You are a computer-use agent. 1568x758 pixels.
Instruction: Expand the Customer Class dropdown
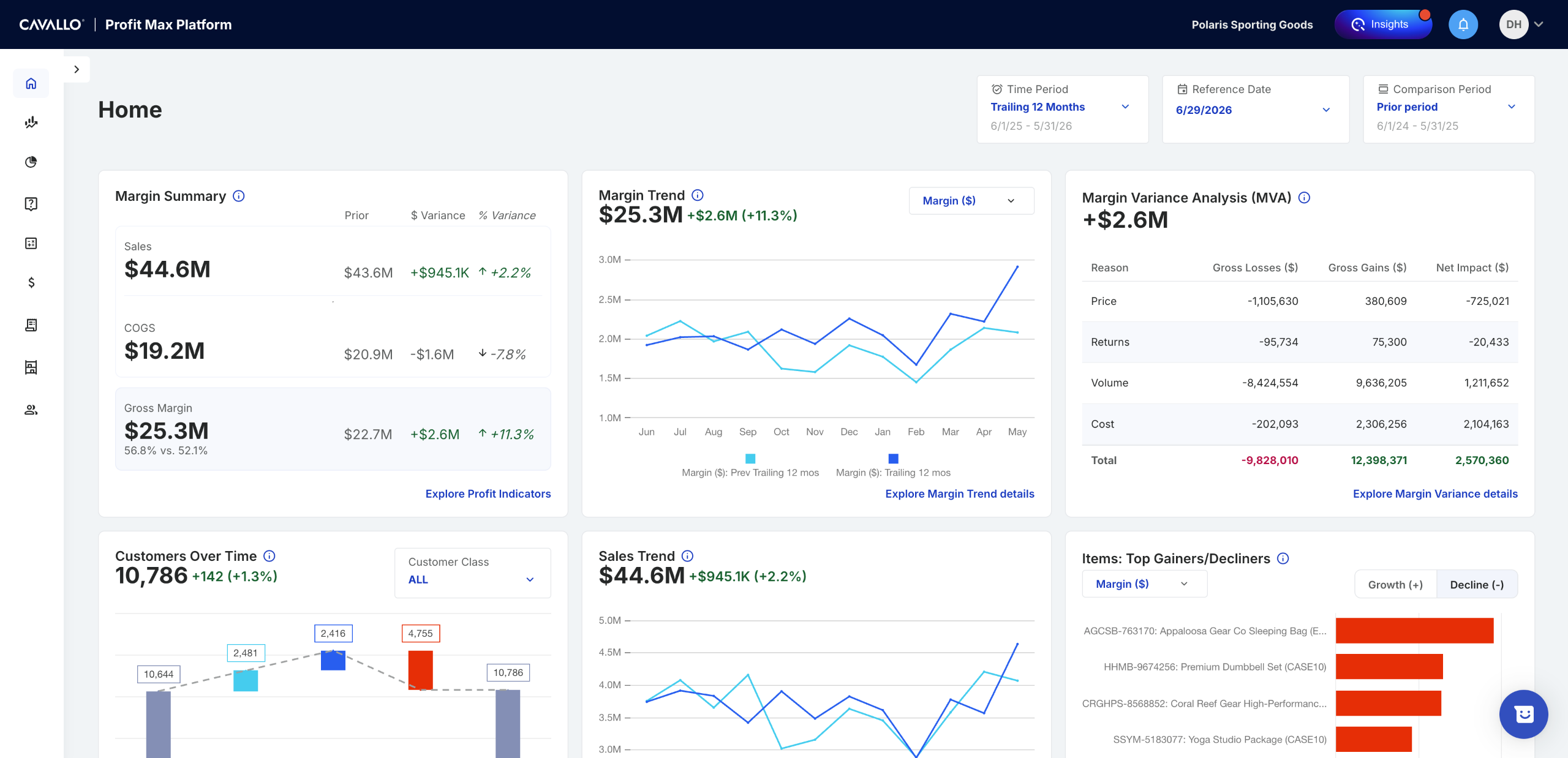pos(472,572)
